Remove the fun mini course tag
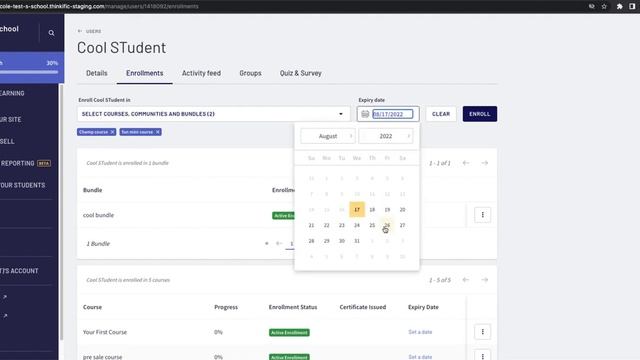The width and height of the screenshot is (640, 360). point(158,132)
